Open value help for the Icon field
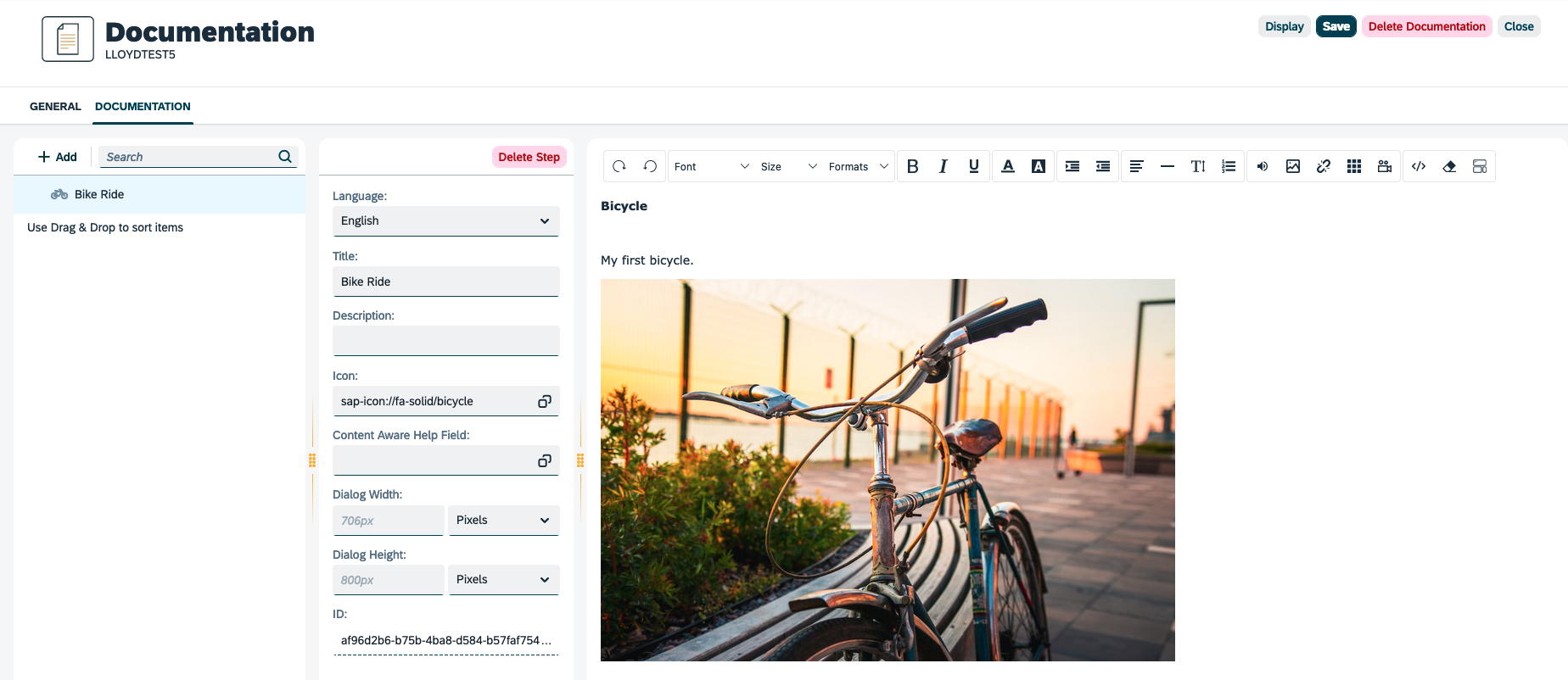The height and width of the screenshot is (680, 1568). [x=545, y=401]
